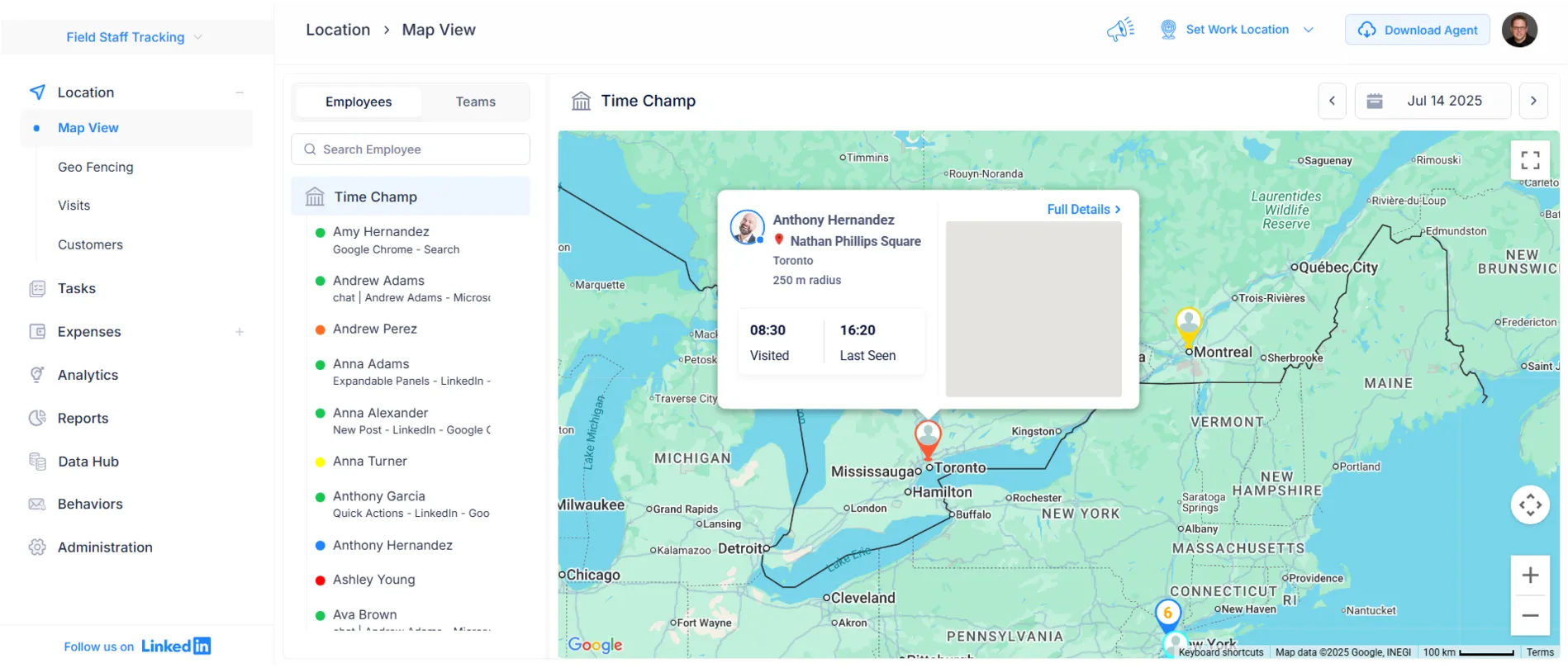Click the Behaviors sidebar icon
This screenshot has width=1568, height=668.
tap(37, 504)
